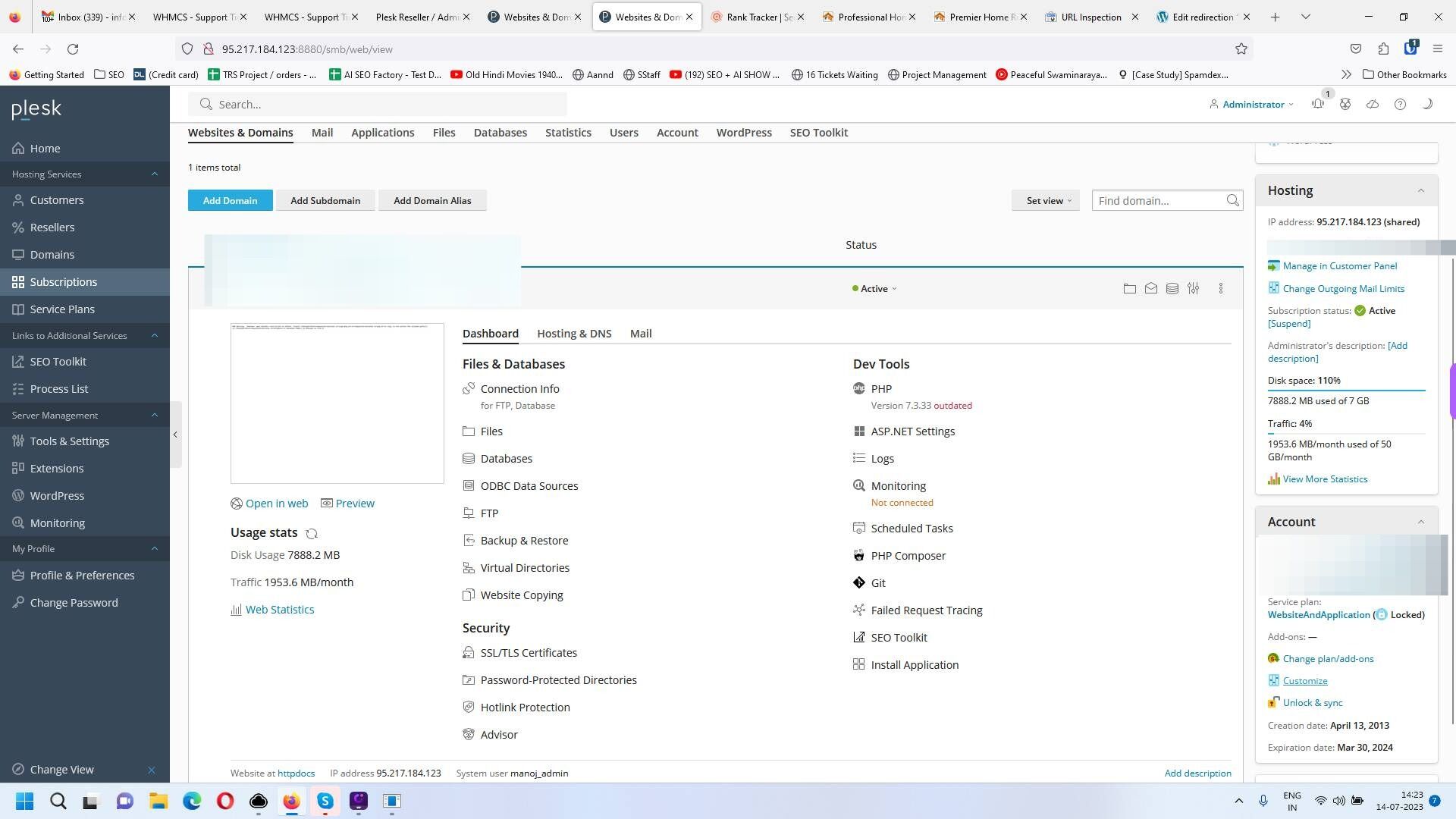
Task: Open Windows taskbar search
Action: click(58, 801)
